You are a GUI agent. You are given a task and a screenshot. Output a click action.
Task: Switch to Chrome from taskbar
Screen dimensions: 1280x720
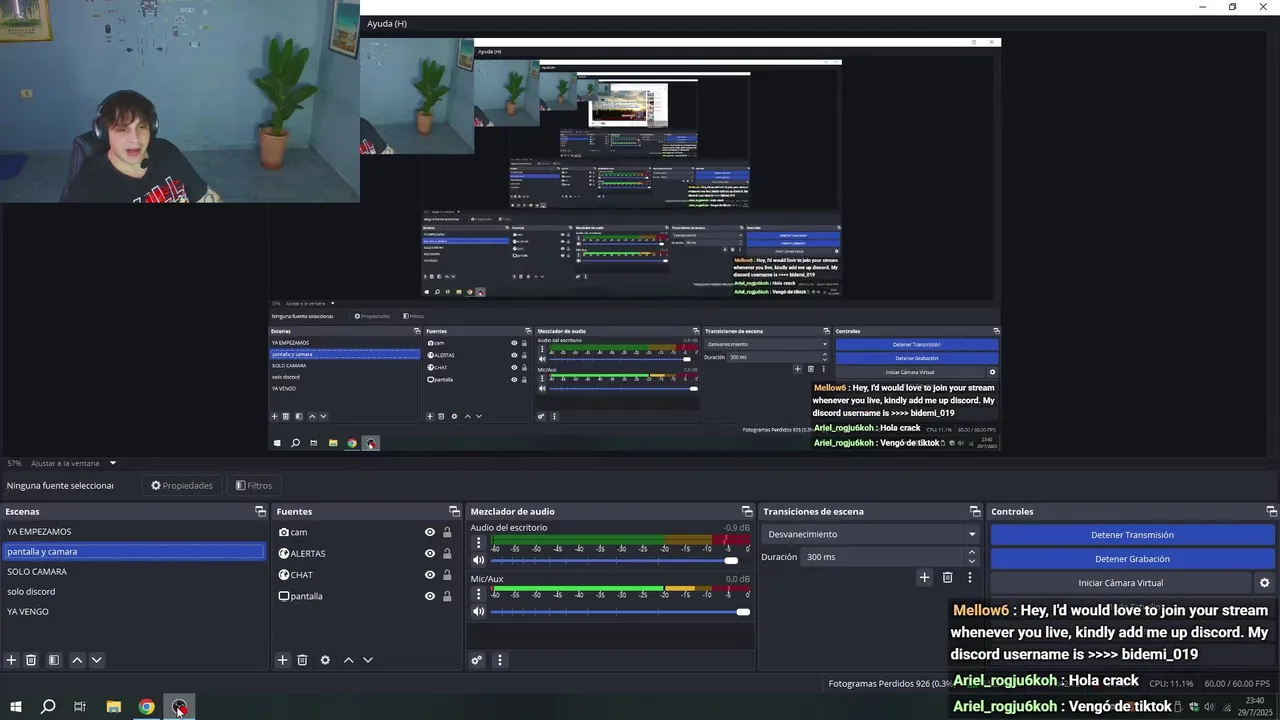click(x=147, y=707)
